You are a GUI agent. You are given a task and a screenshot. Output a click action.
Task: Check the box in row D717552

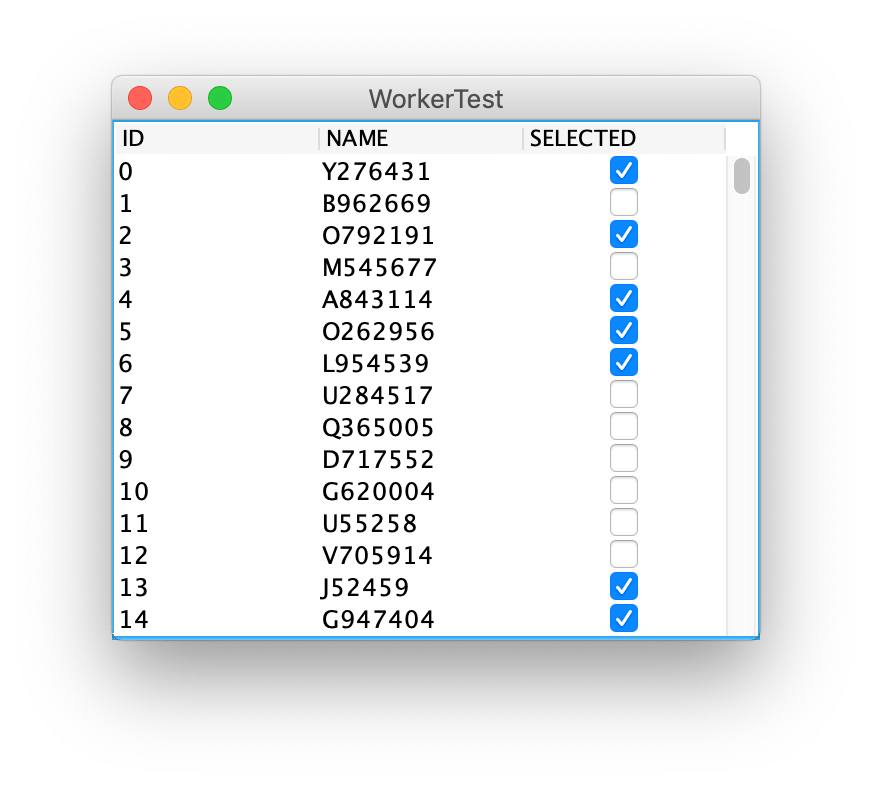tap(623, 458)
